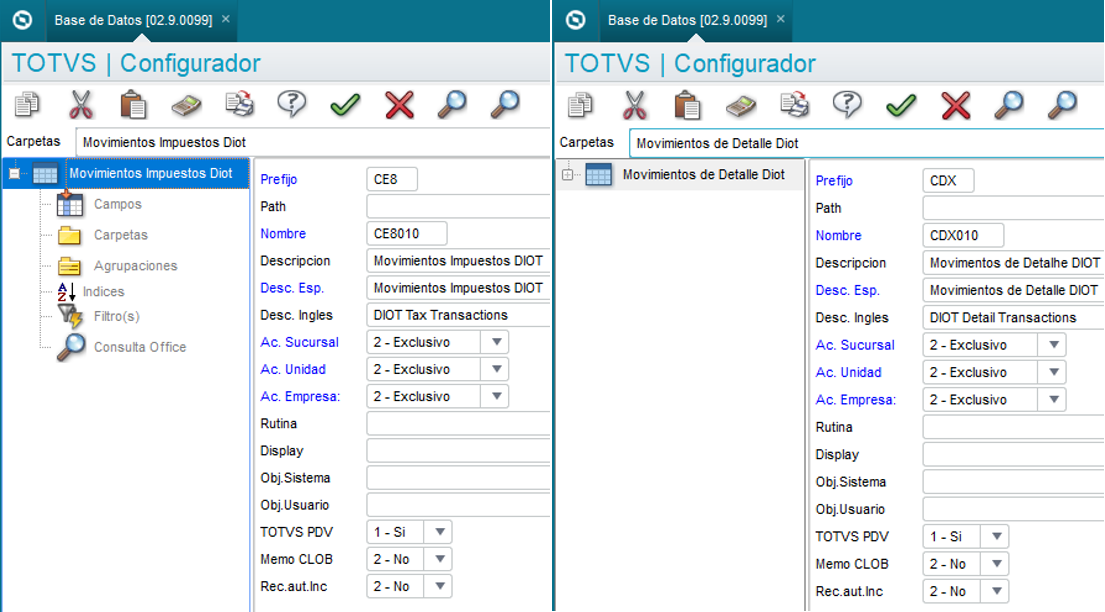Image resolution: width=1105 pixels, height=612 pixels.
Task: Open Ac. Empresa dropdown in right window
Action: tap(1054, 400)
